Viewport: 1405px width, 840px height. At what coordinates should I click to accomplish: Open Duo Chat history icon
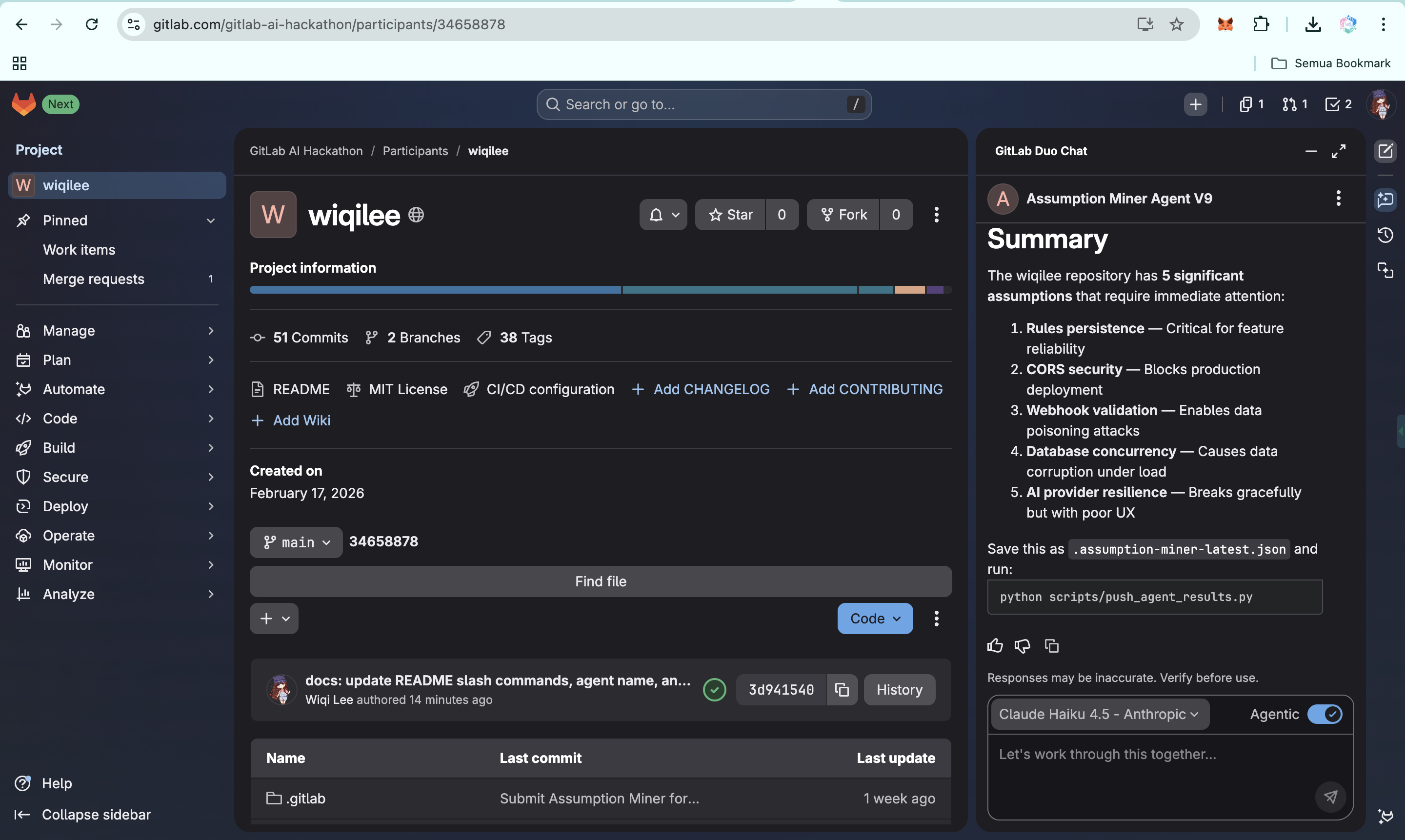click(1385, 235)
